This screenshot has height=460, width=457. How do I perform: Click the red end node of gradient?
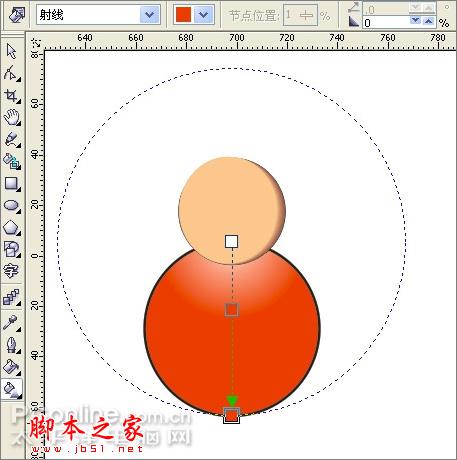pyautogui.click(x=231, y=415)
